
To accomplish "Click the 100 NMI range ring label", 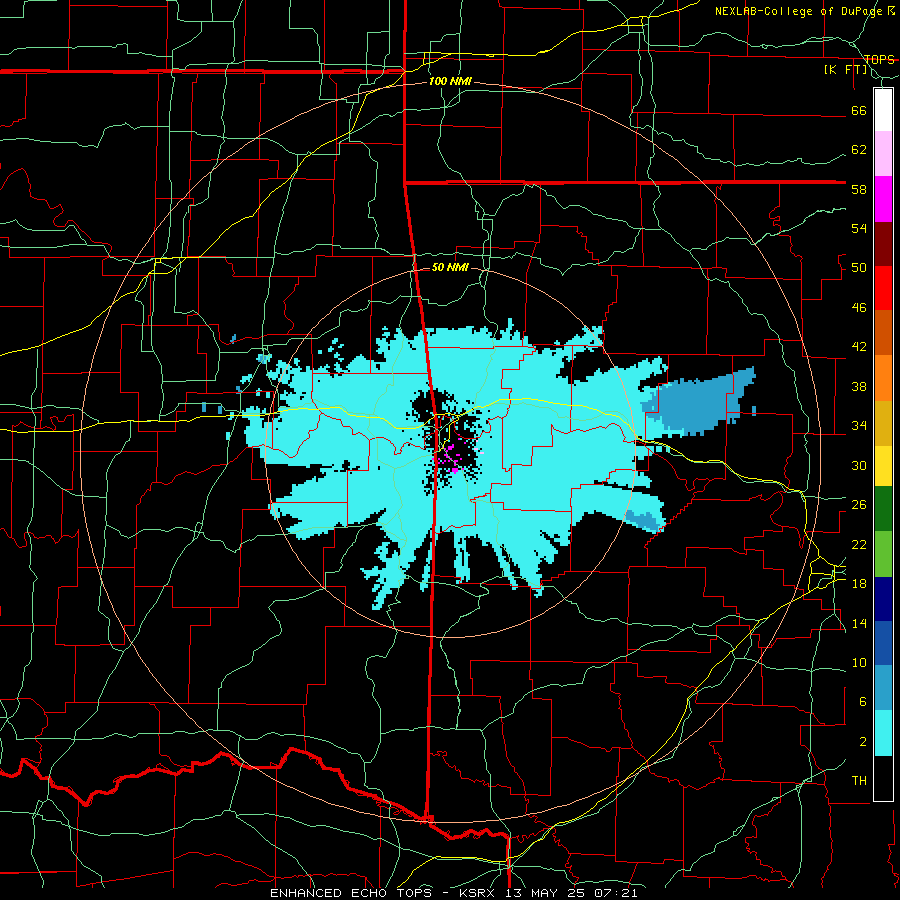I will click(x=450, y=81).
